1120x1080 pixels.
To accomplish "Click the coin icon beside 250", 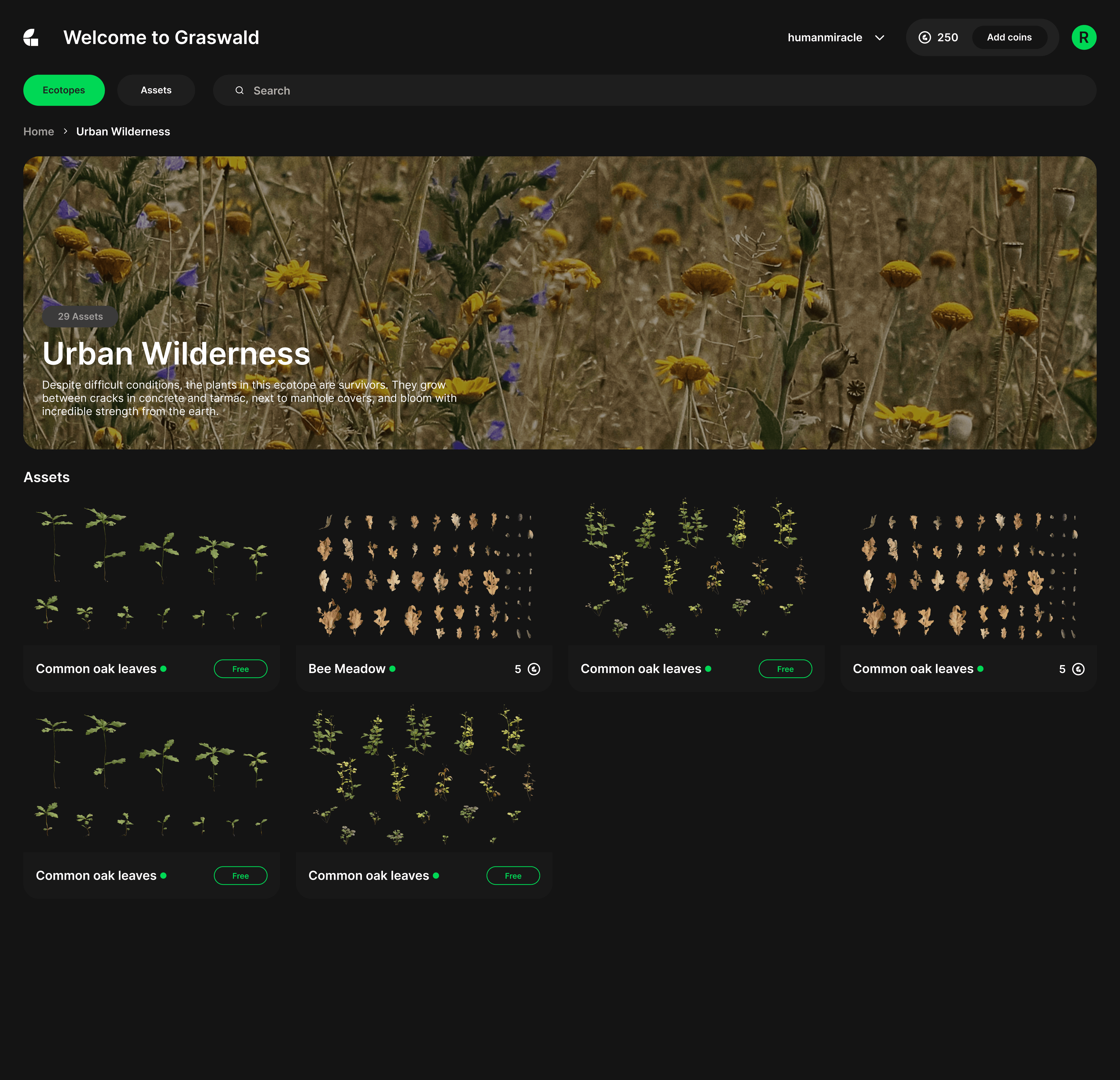I will pos(924,38).
